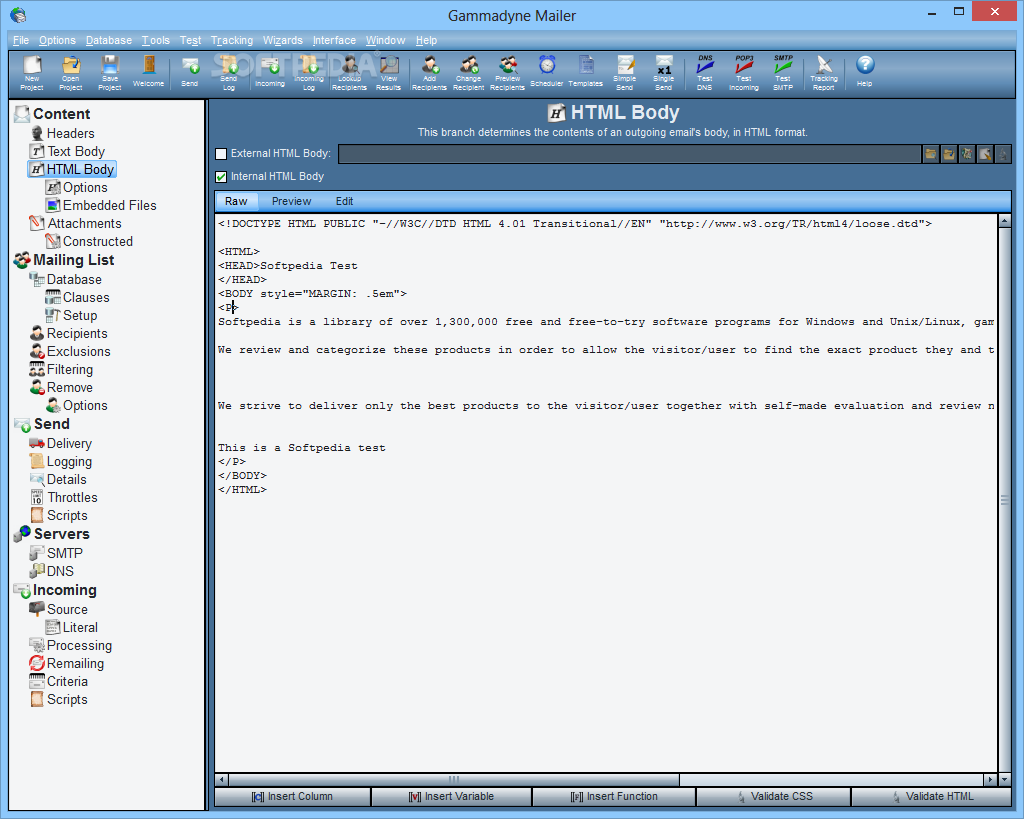Open the Database menu
The height and width of the screenshot is (819, 1024).
108,40
